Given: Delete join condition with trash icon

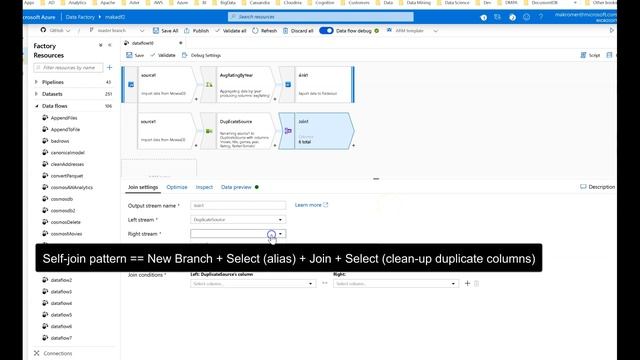Looking at the screenshot, I should tap(476, 283).
